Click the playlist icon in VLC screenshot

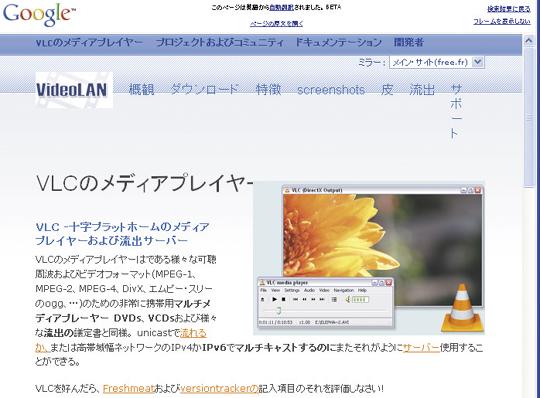(334, 299)
